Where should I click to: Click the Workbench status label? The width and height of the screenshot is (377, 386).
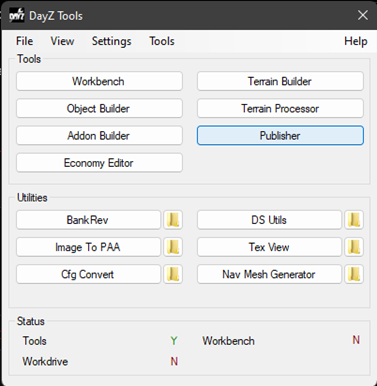[228, 341]
